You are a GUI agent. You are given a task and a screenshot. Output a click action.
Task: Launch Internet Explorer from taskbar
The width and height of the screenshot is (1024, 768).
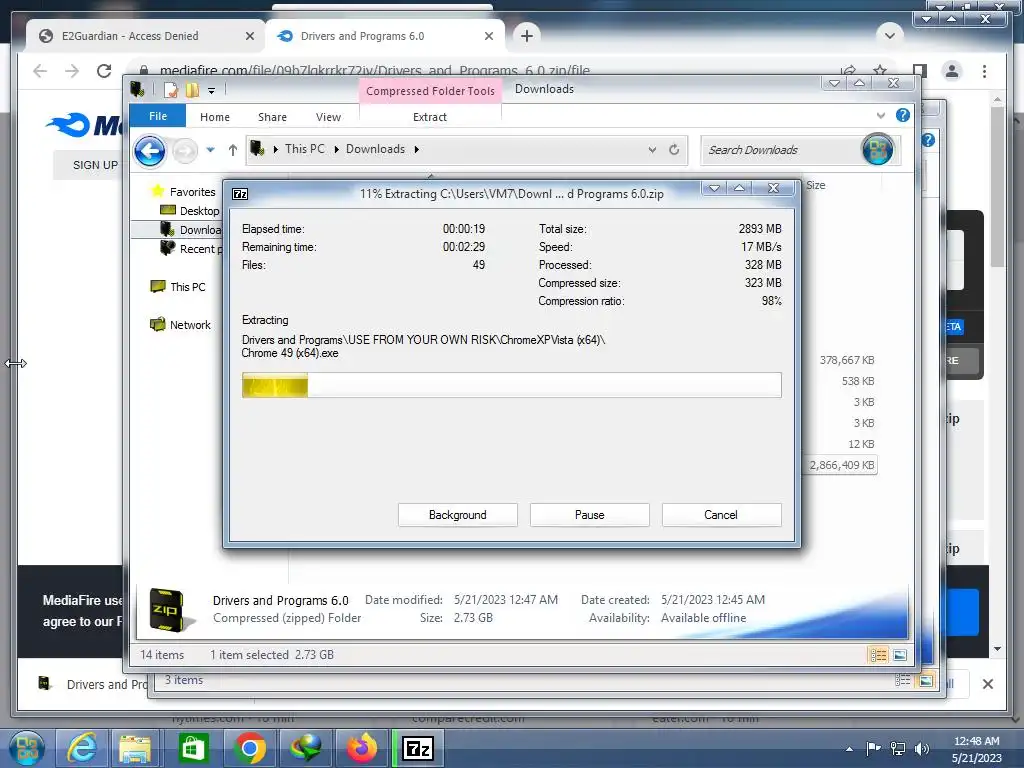[x=81, y=748]
